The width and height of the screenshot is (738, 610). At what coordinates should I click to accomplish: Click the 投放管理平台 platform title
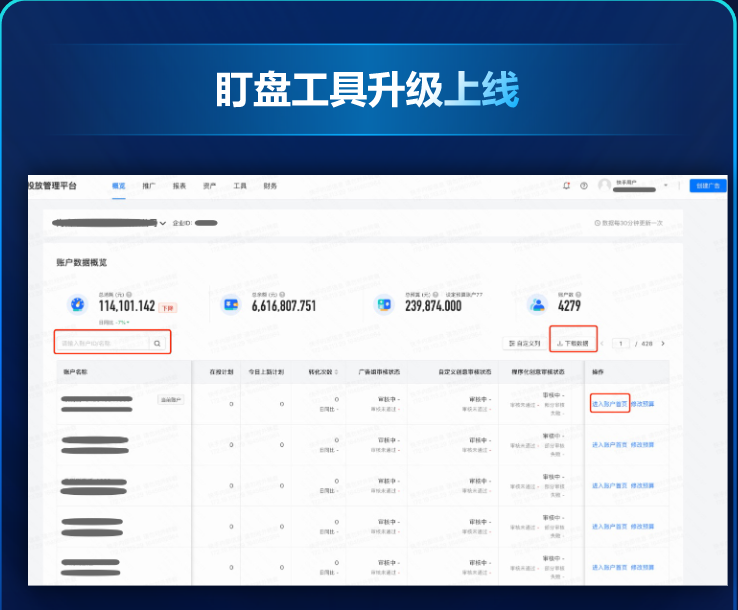pyautogui.click(x=52, y=186)
